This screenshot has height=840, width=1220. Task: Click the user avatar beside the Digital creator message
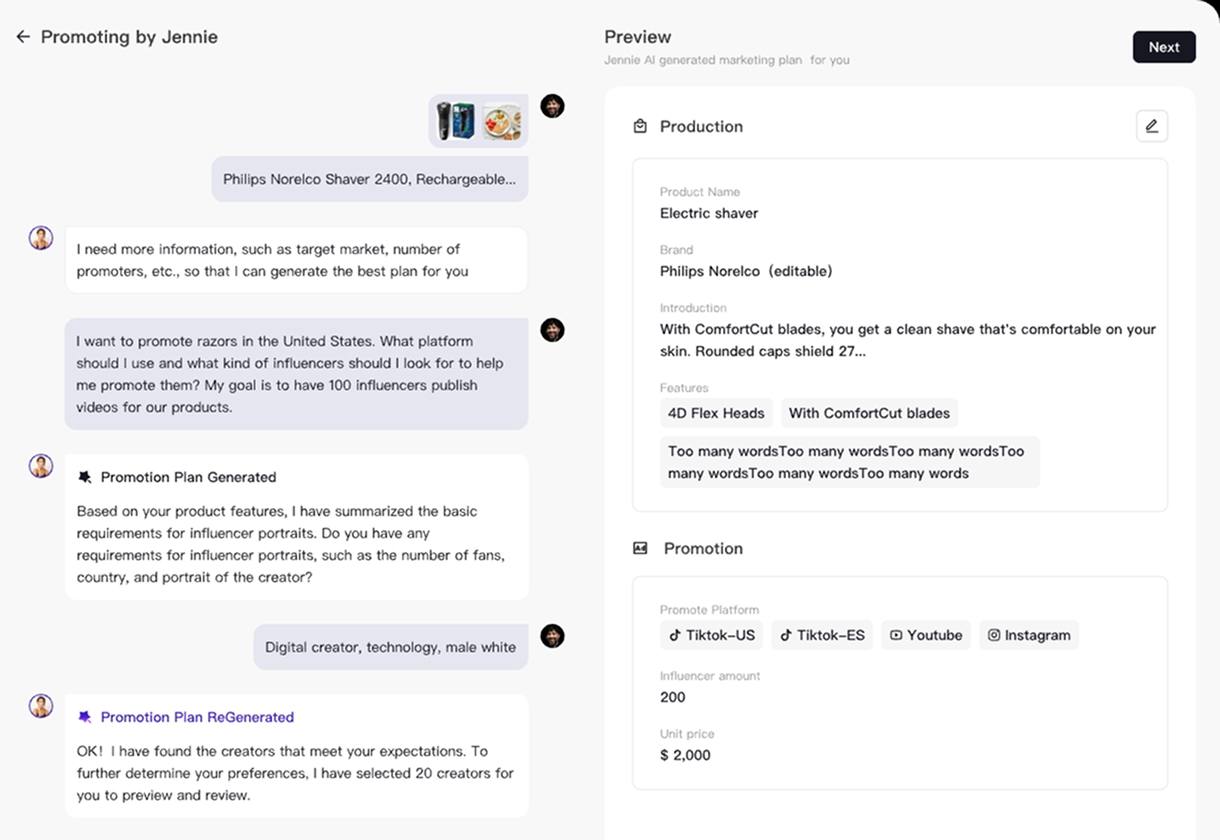[x=552, y=636]
